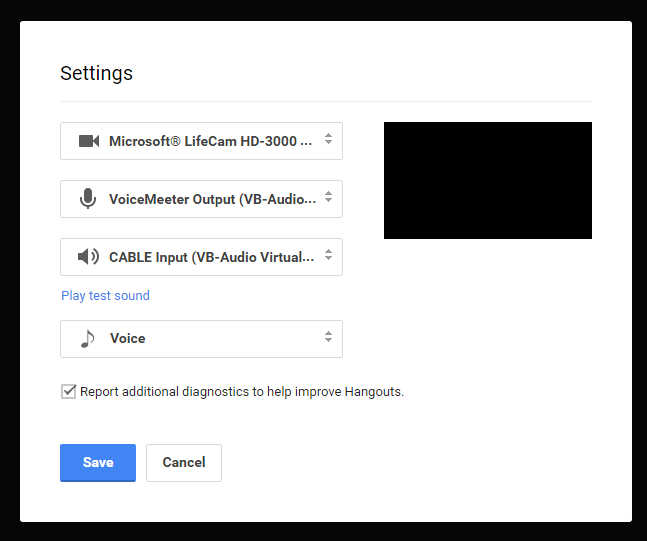Image resolution: width=647 pixels, height=541 pixels.
Task: Open the Voice audio mode dropdown arrows
Action: (328, 337)
